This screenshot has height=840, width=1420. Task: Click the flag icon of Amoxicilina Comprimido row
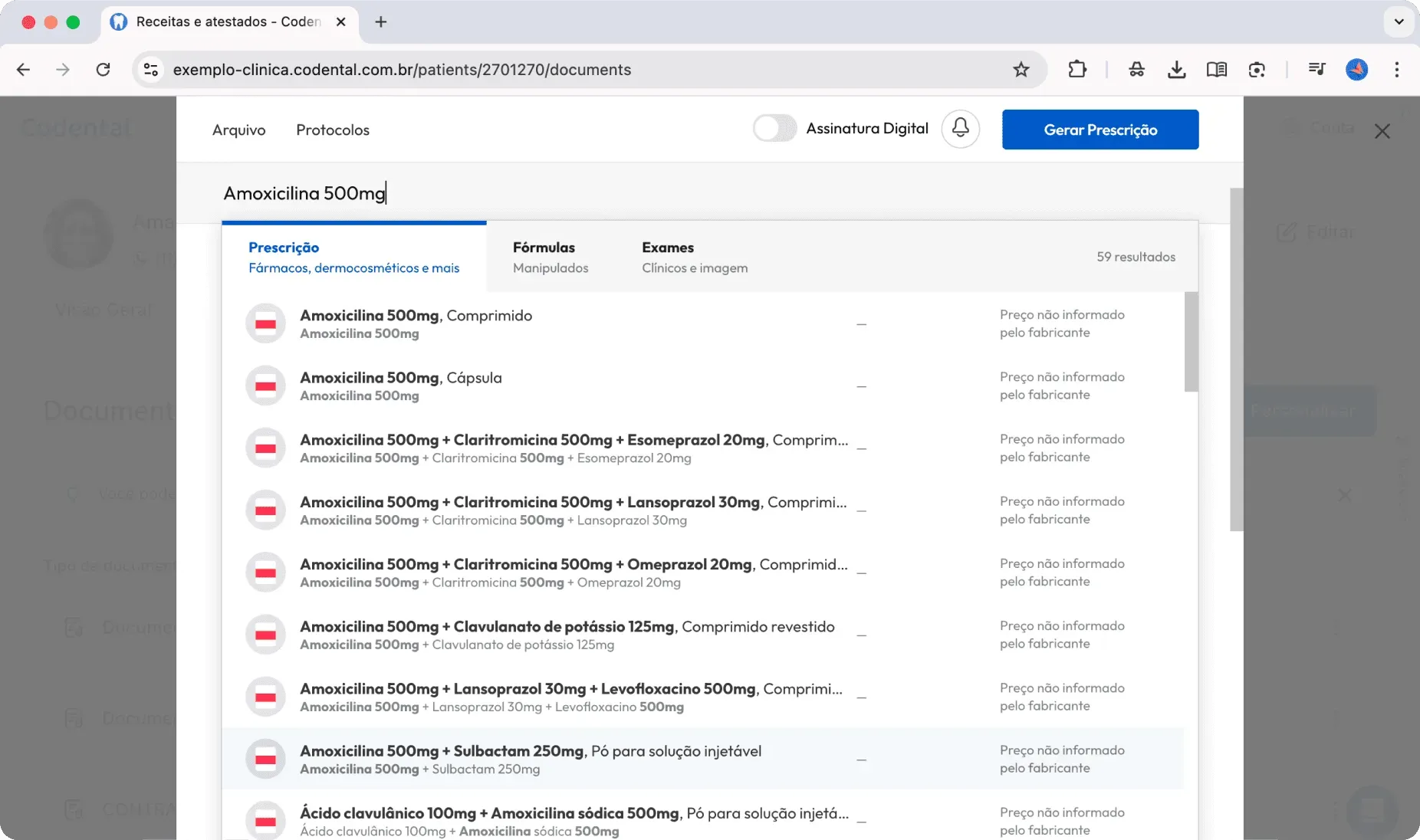click(x=265, y=323)
